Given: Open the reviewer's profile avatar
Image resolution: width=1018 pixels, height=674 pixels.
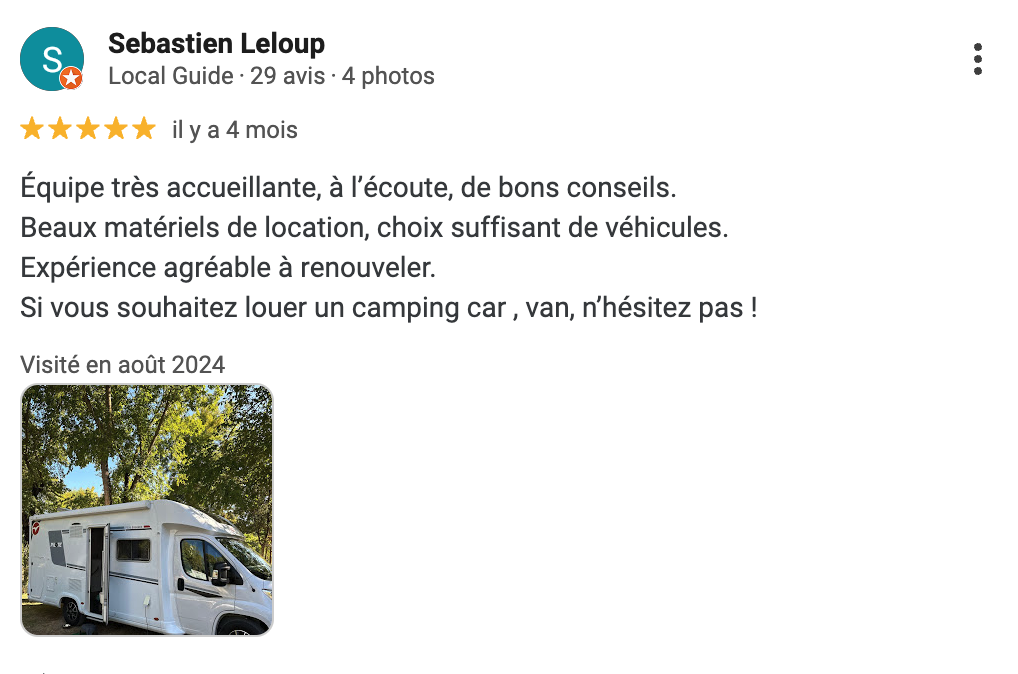Looking at the screenshot, I should pos(52,59).
